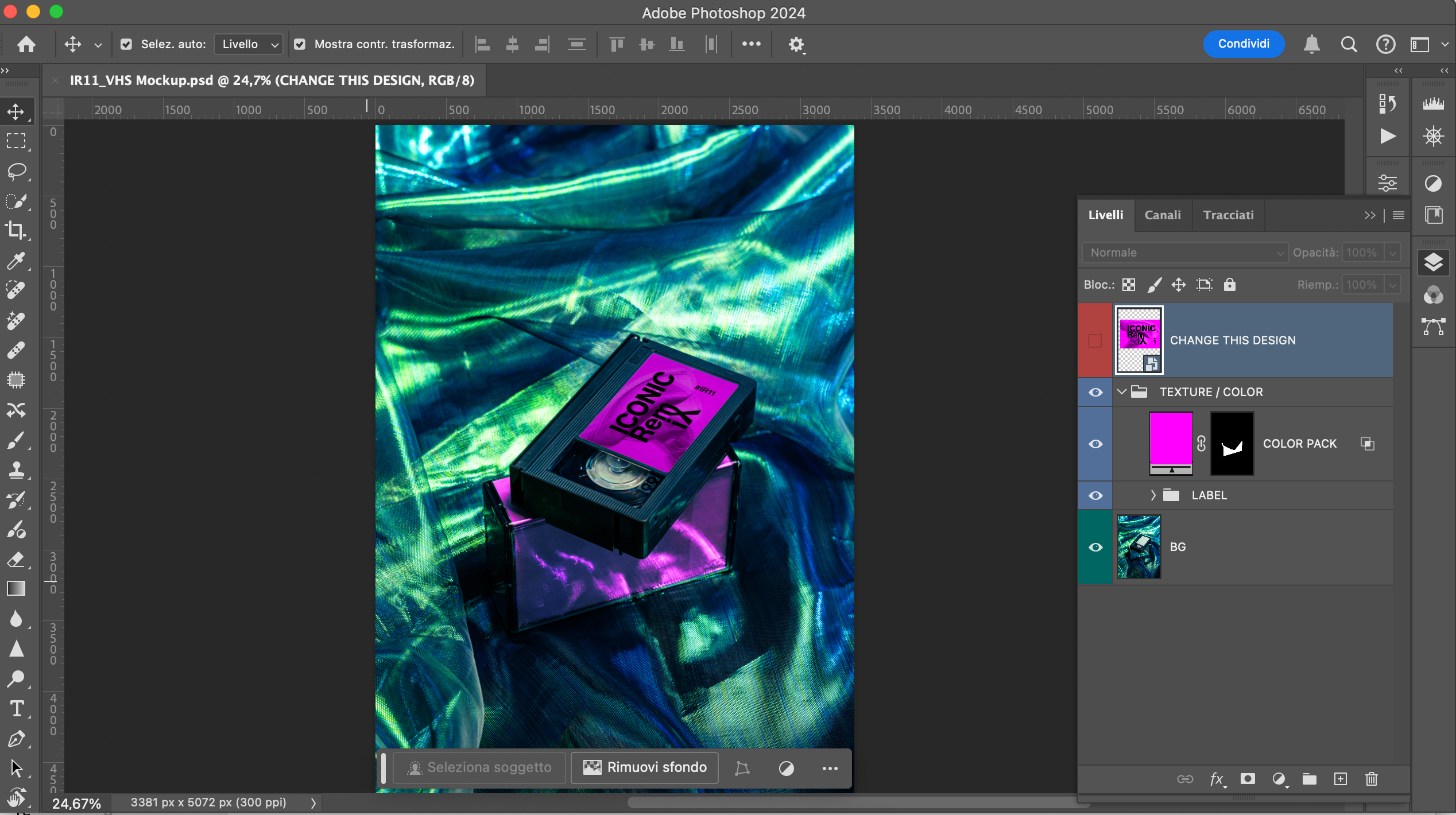Click the lock all layer icon
Image resolution: width=1456 pixels, height=815 pixels.
[1229, 285]
